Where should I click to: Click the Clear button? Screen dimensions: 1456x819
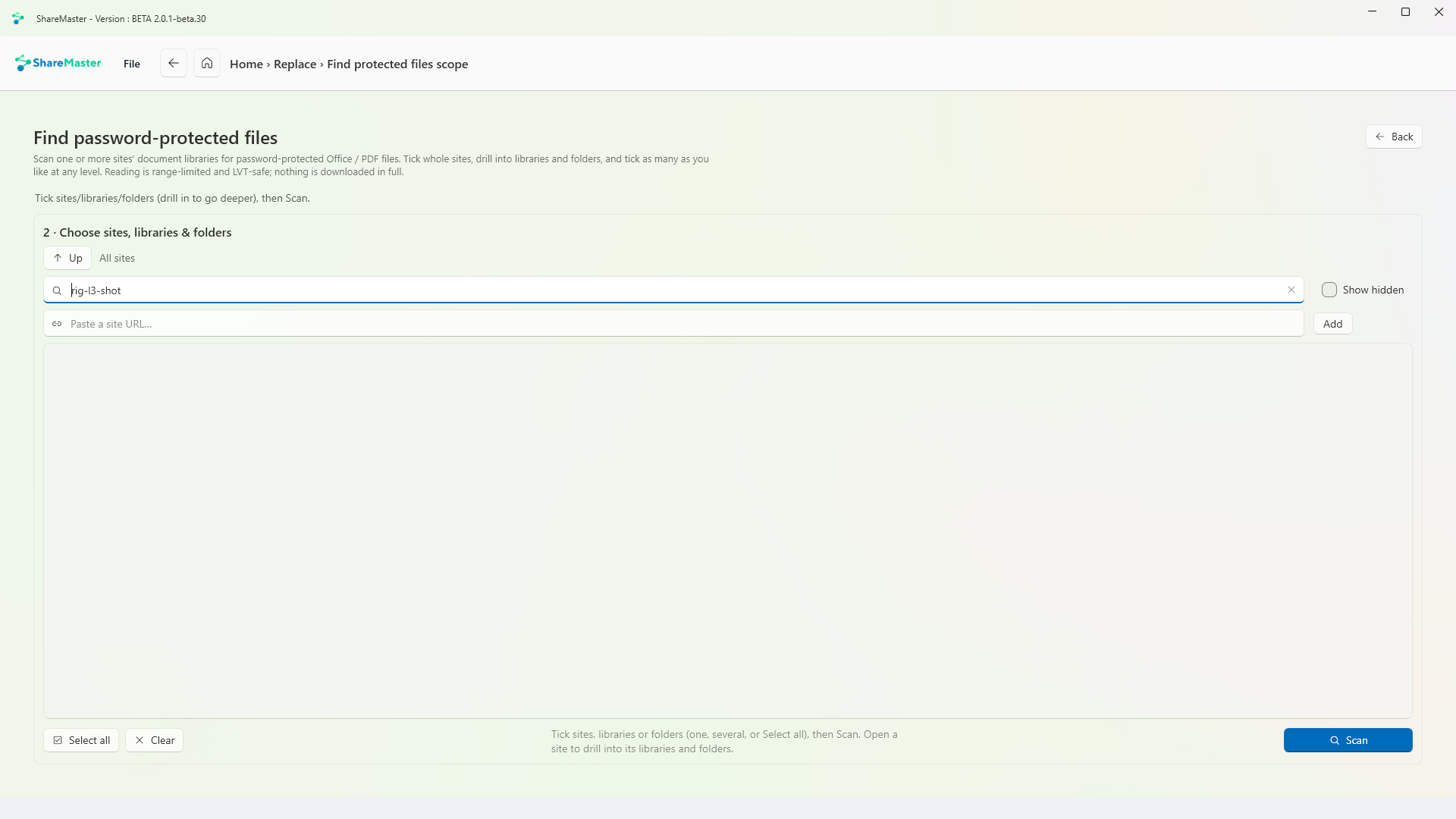[155, 740]
